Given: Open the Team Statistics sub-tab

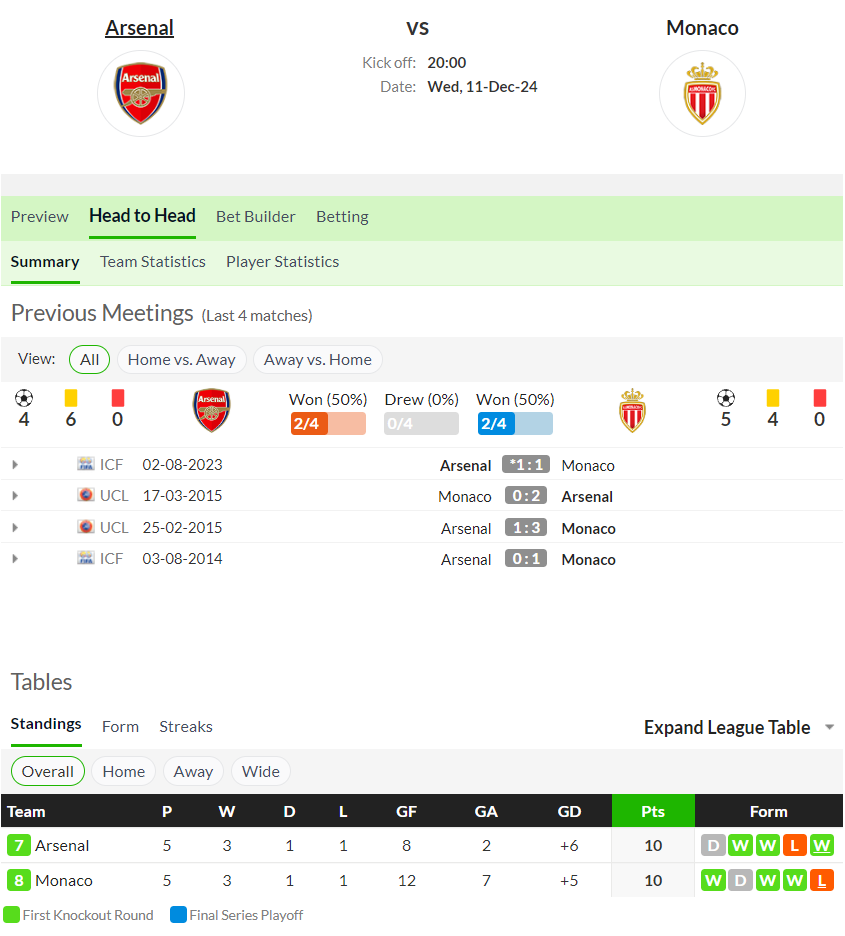Looking at the screenshot, I should point(153,261).
